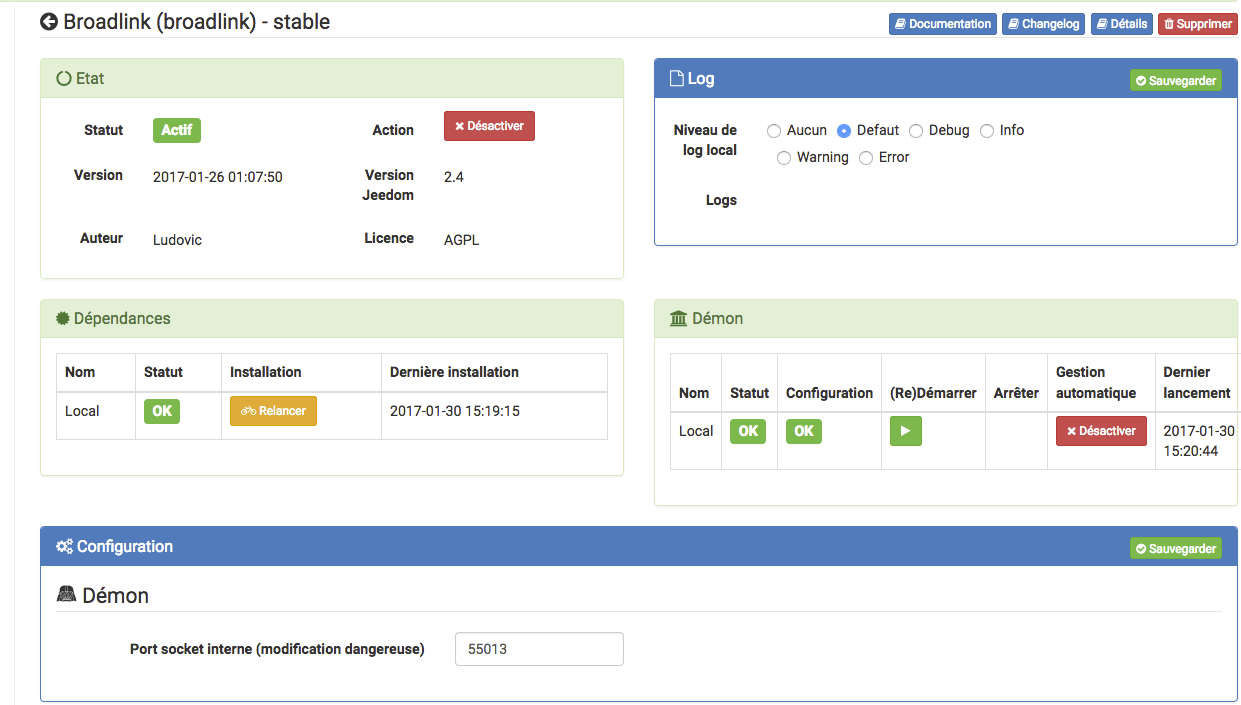This screenshot has width=1241, height=705.
Task: Click the Niveau de log local label
Action: pos(705,140)
